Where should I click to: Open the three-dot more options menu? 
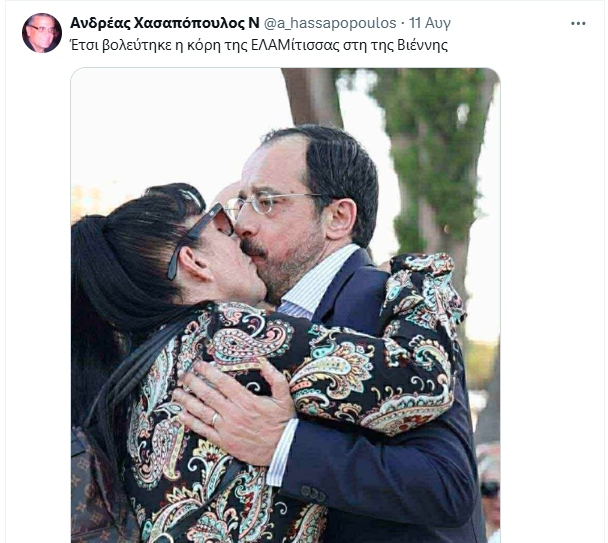(x=578, y=23)
